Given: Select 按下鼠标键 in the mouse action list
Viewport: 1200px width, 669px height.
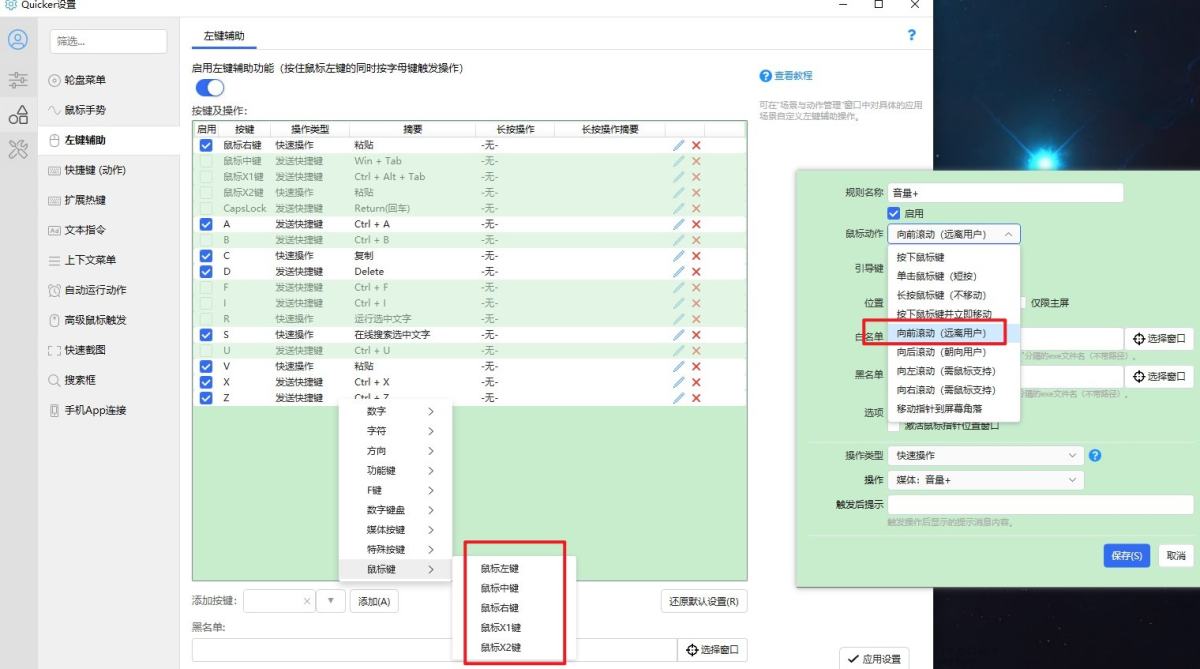Looking at the screenshot, I should pos(954,257).
